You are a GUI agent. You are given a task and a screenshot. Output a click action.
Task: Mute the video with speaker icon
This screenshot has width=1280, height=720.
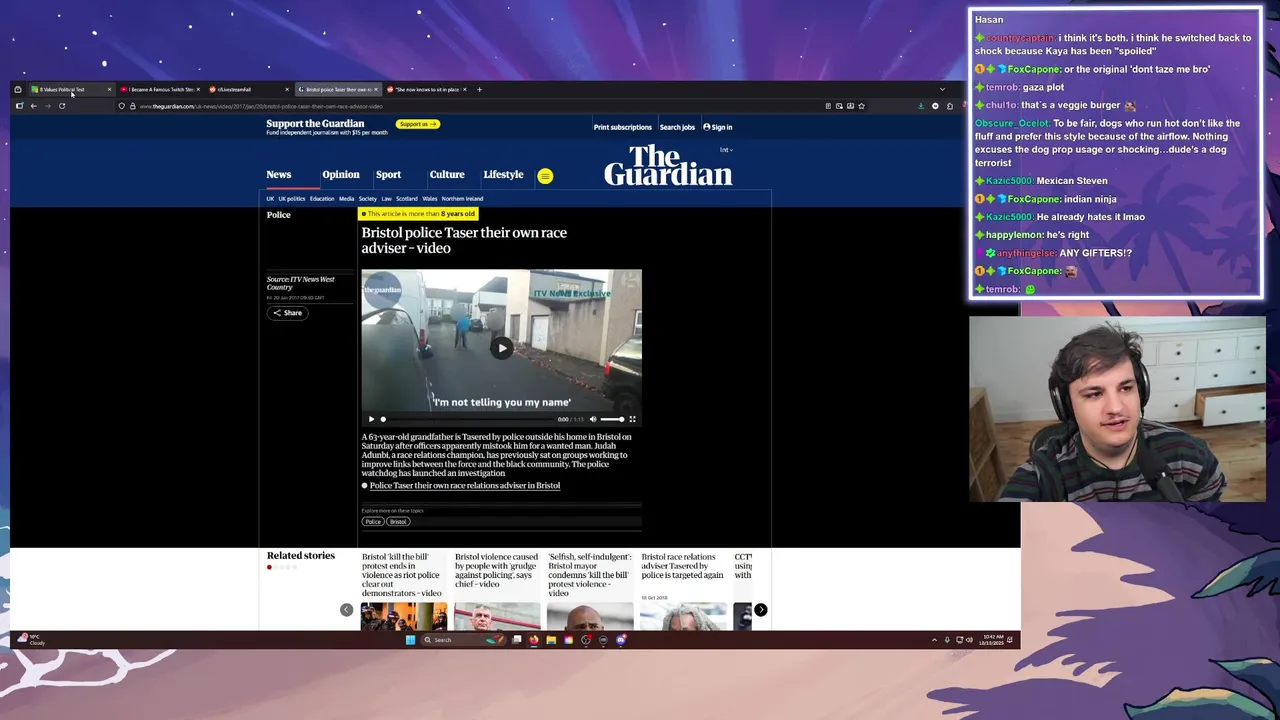593,419
